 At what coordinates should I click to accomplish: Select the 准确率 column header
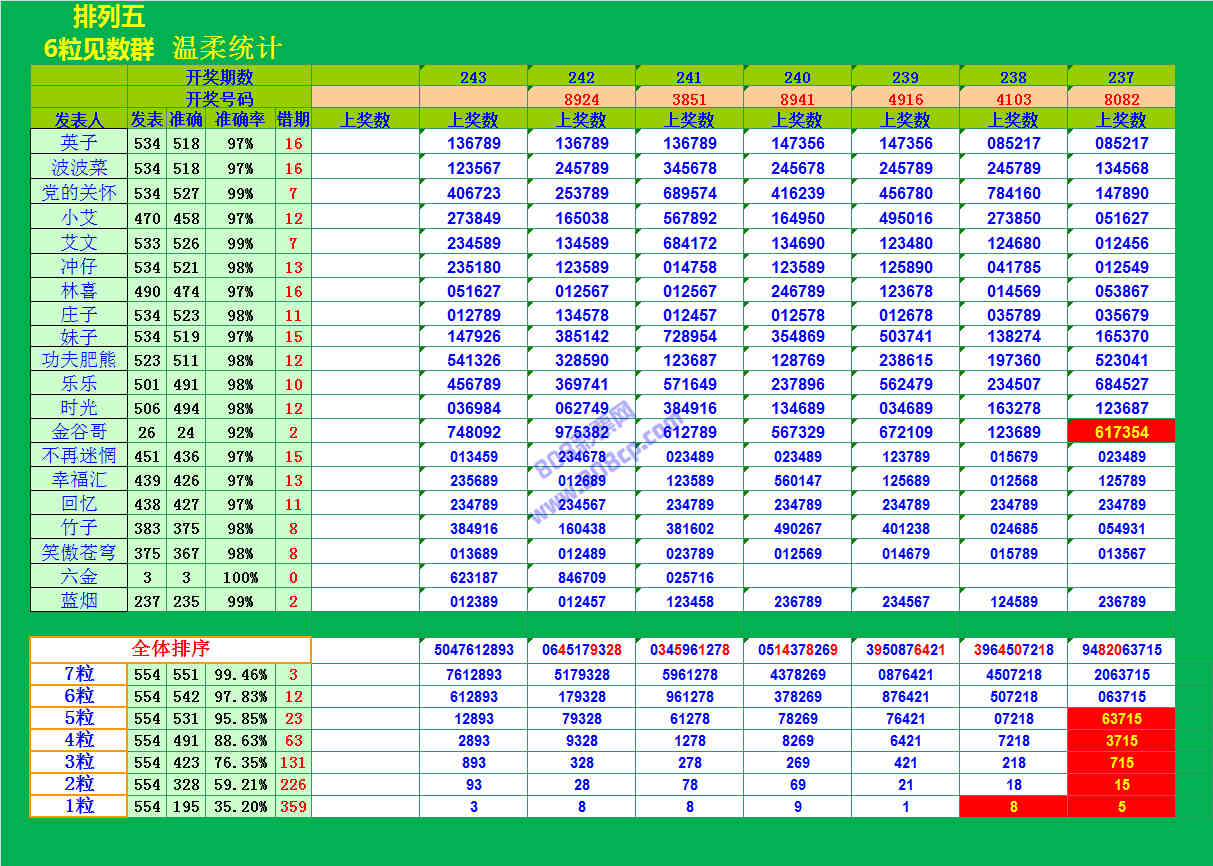[240, 119]
